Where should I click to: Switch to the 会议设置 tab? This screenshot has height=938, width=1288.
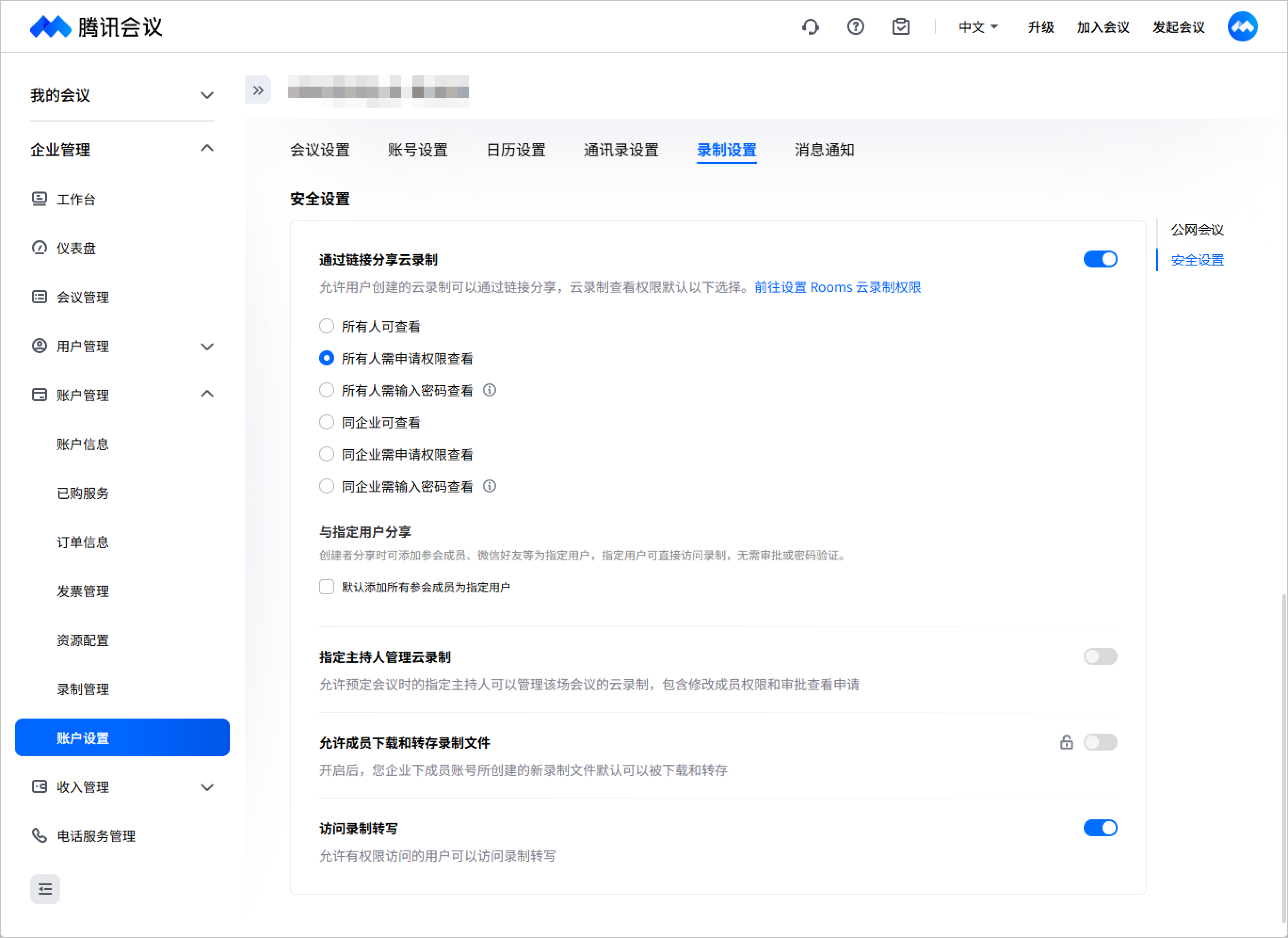pyautogui.click(x=320, y=150)
